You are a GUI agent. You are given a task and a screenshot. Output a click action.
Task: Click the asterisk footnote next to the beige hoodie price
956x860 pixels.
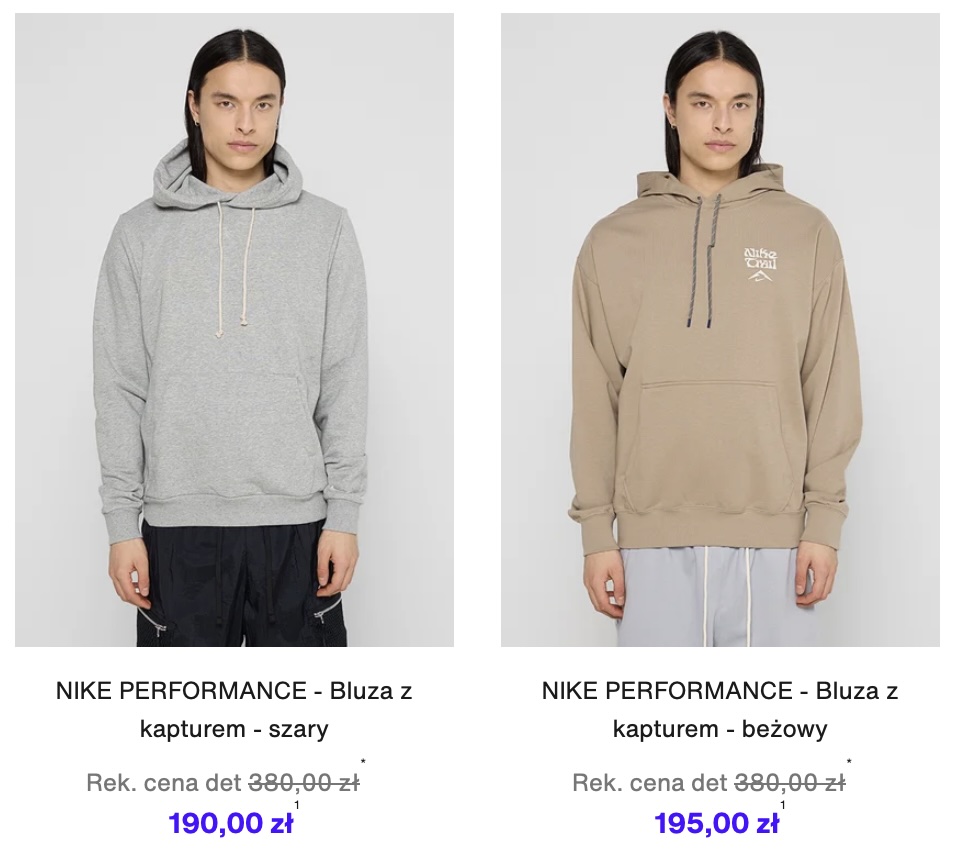tap(849, 761)
